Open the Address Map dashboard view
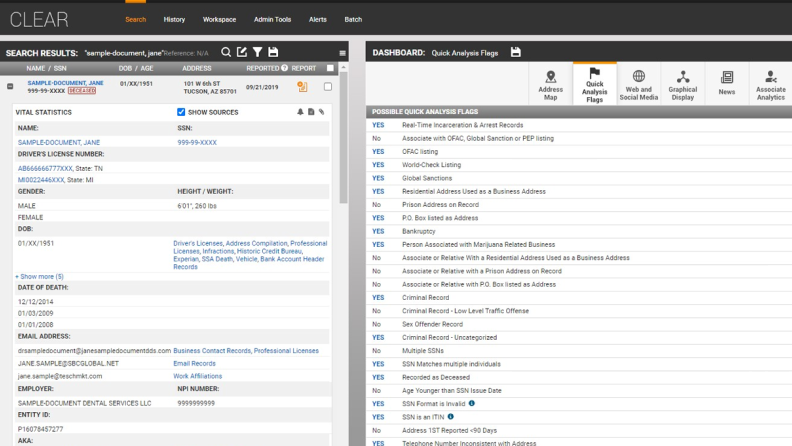792x446 pixels. coord(550,85)
